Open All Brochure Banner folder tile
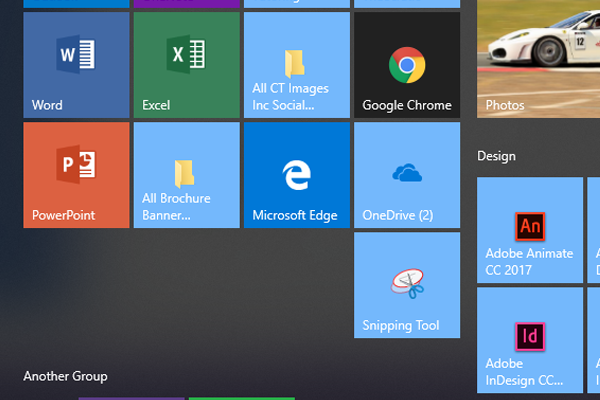 [x=187, y=175]
